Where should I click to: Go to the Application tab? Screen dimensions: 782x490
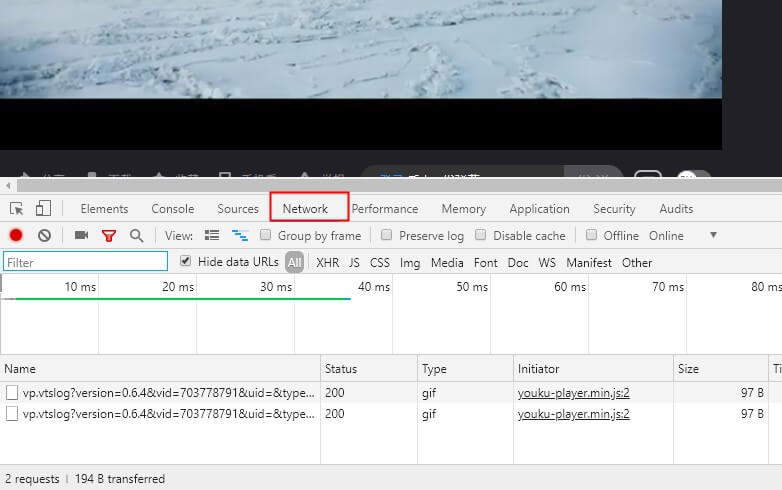540,209
